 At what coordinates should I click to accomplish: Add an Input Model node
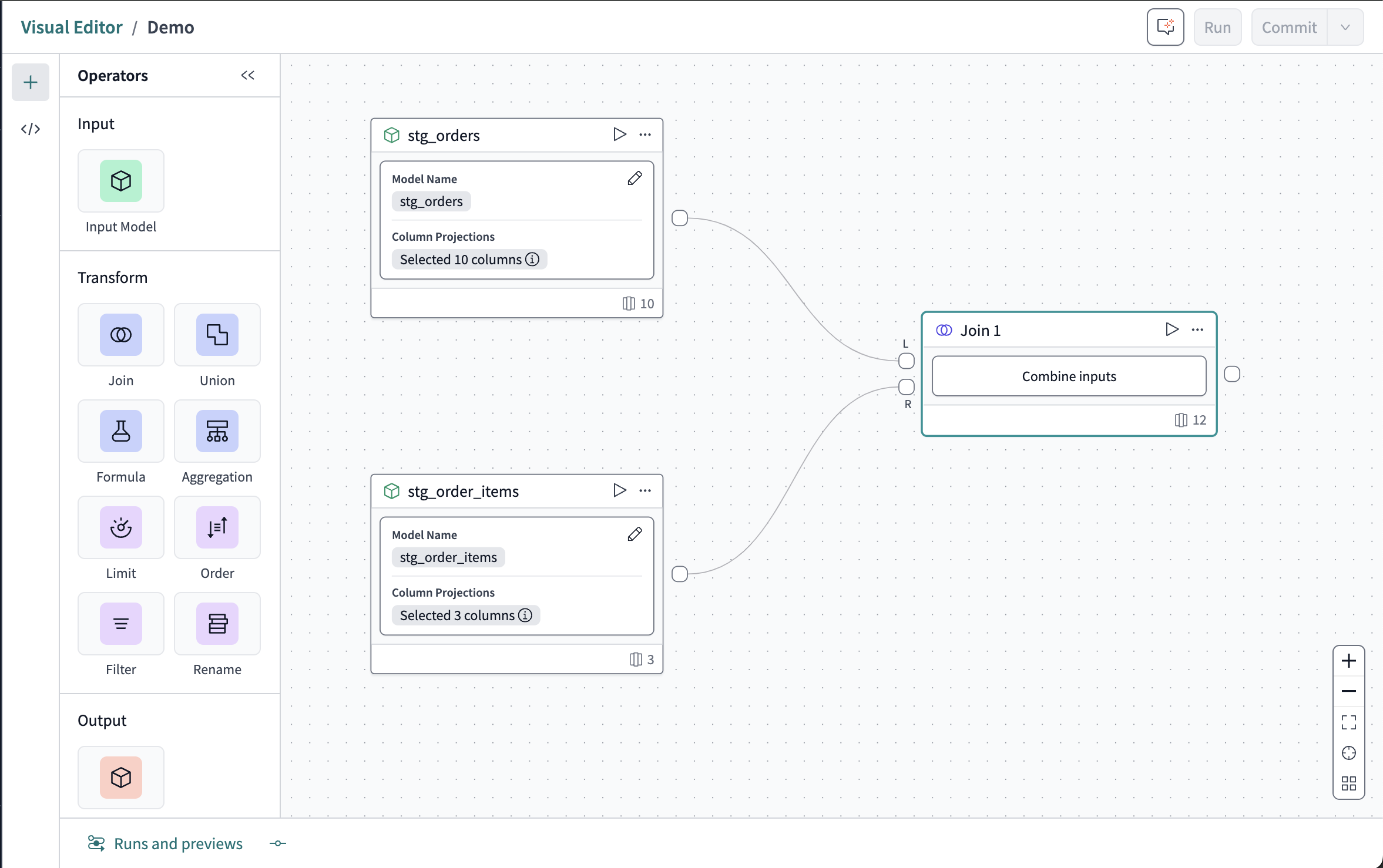point(120,181)
